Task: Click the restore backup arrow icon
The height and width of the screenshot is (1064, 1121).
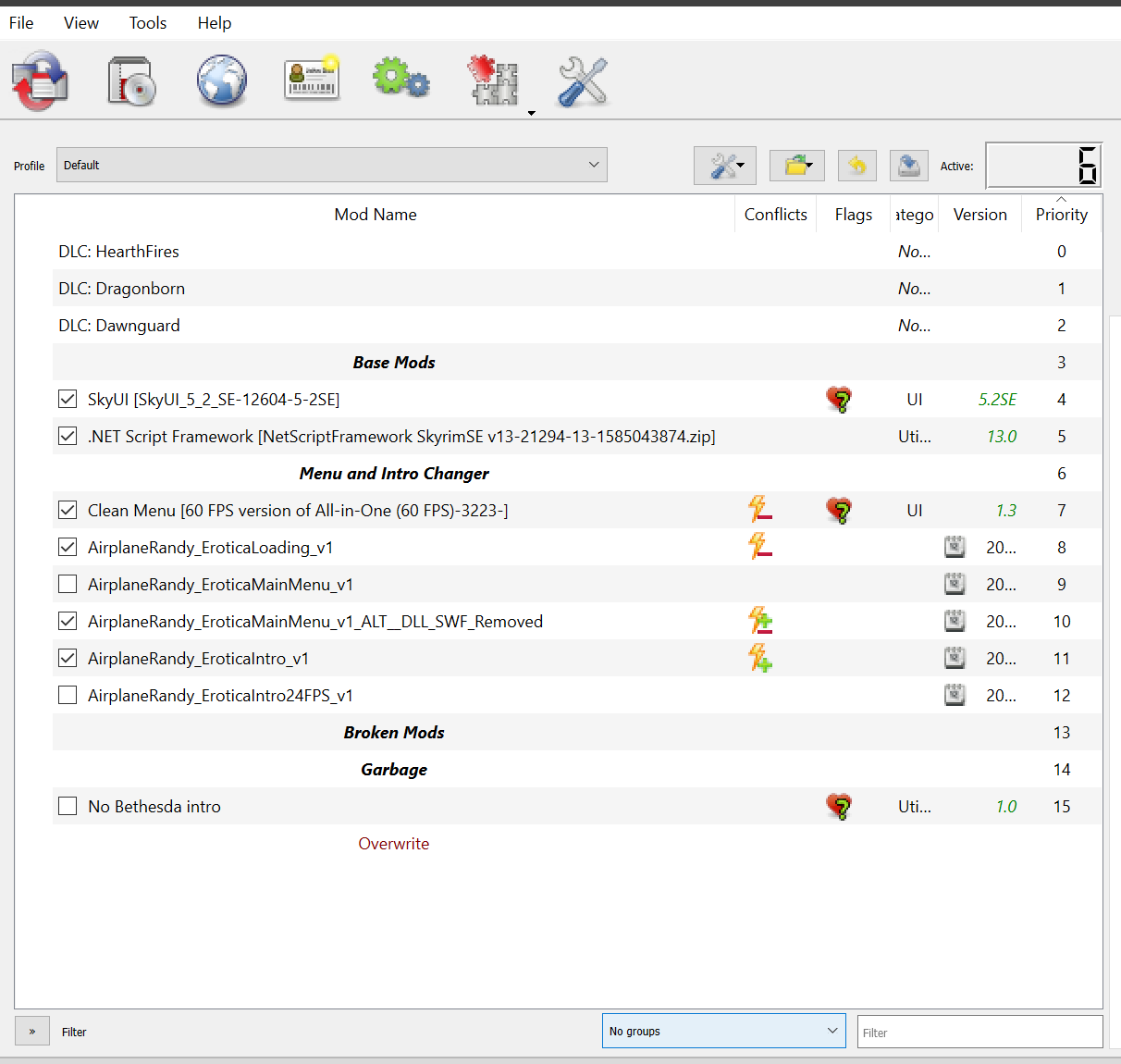Action: point(857,166)
